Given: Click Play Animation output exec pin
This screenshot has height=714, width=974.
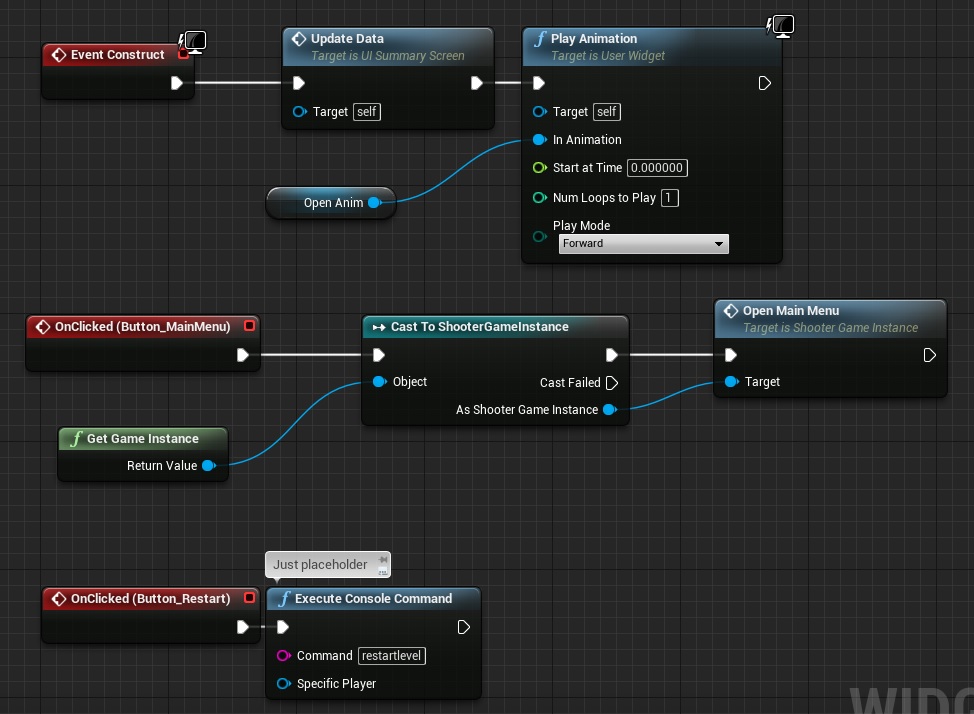Looking at the screenshot, I should tap(765, 83).
